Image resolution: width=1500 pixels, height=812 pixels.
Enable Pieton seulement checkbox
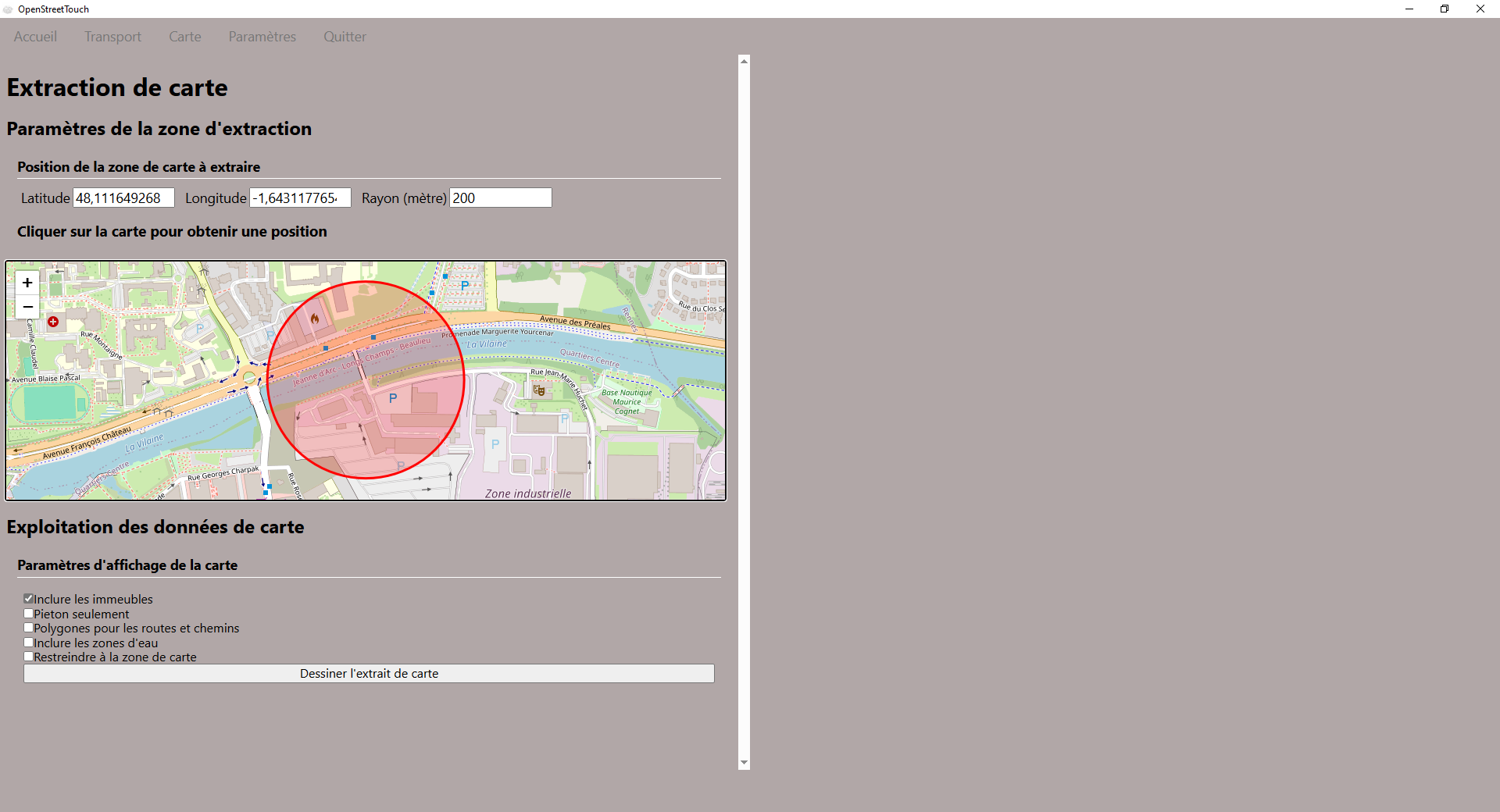(29, 614)
